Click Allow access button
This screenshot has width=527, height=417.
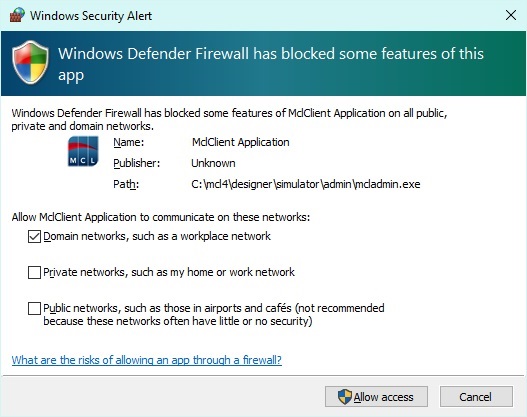(x=376, y=397)
